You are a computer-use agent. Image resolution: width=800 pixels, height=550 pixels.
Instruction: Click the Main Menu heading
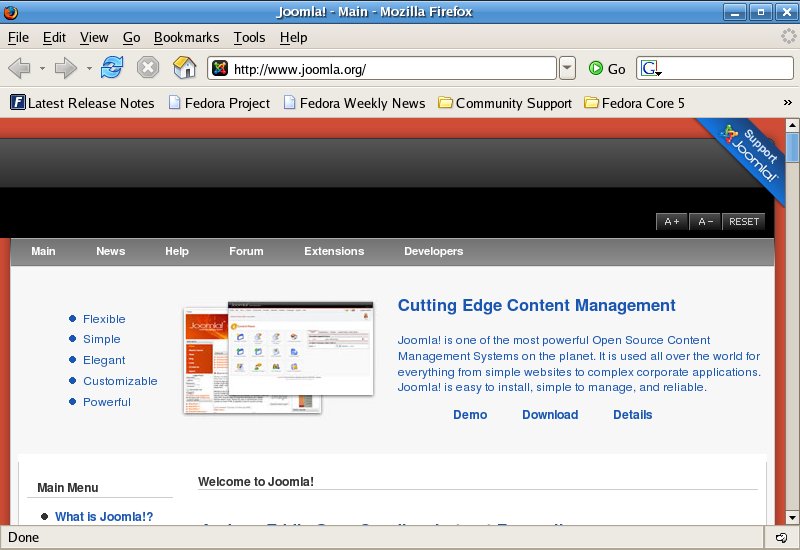click(x=68, y=488)
